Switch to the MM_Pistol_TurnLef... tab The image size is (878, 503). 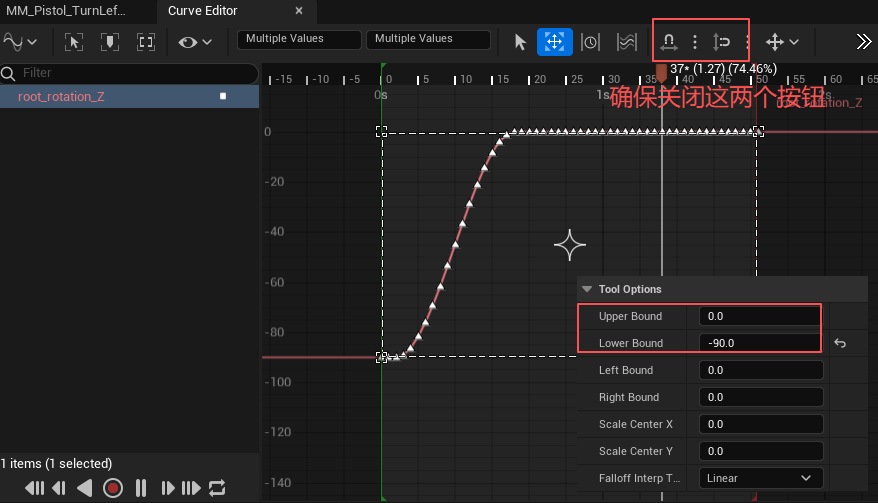(66, 11)
